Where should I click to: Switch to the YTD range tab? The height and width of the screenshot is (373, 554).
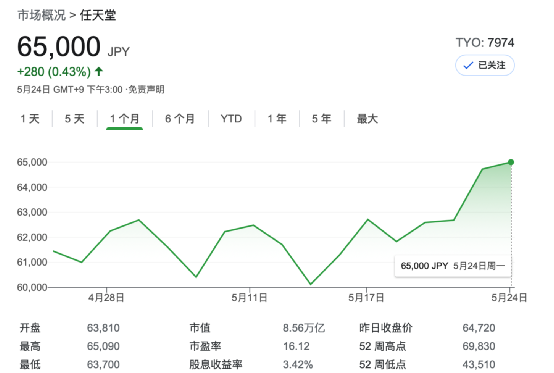pos(231,119)
